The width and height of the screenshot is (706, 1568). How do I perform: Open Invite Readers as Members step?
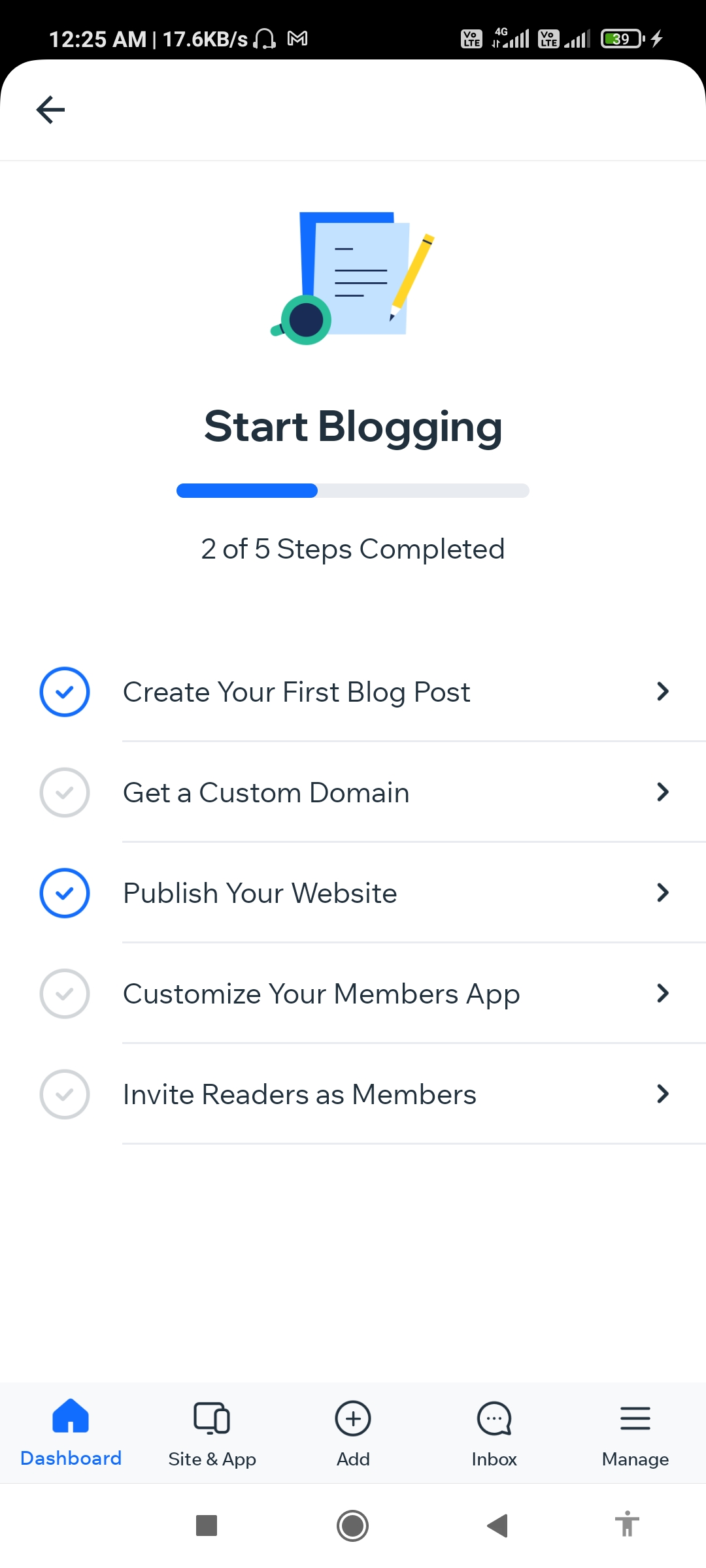(x=353, y=1094)
